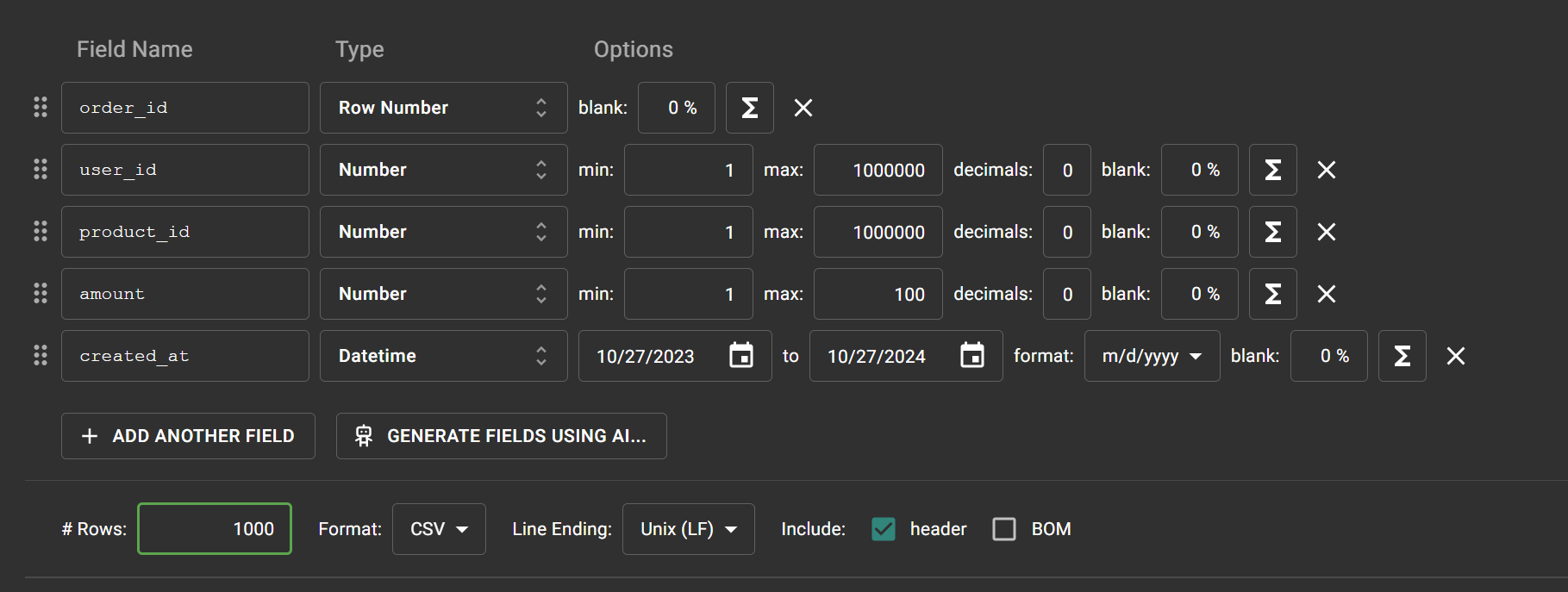Image resolution: width=1568 pixels, height=592 pixels.
Task: Edit max value 1000000 for product_id
Action: 878,232
